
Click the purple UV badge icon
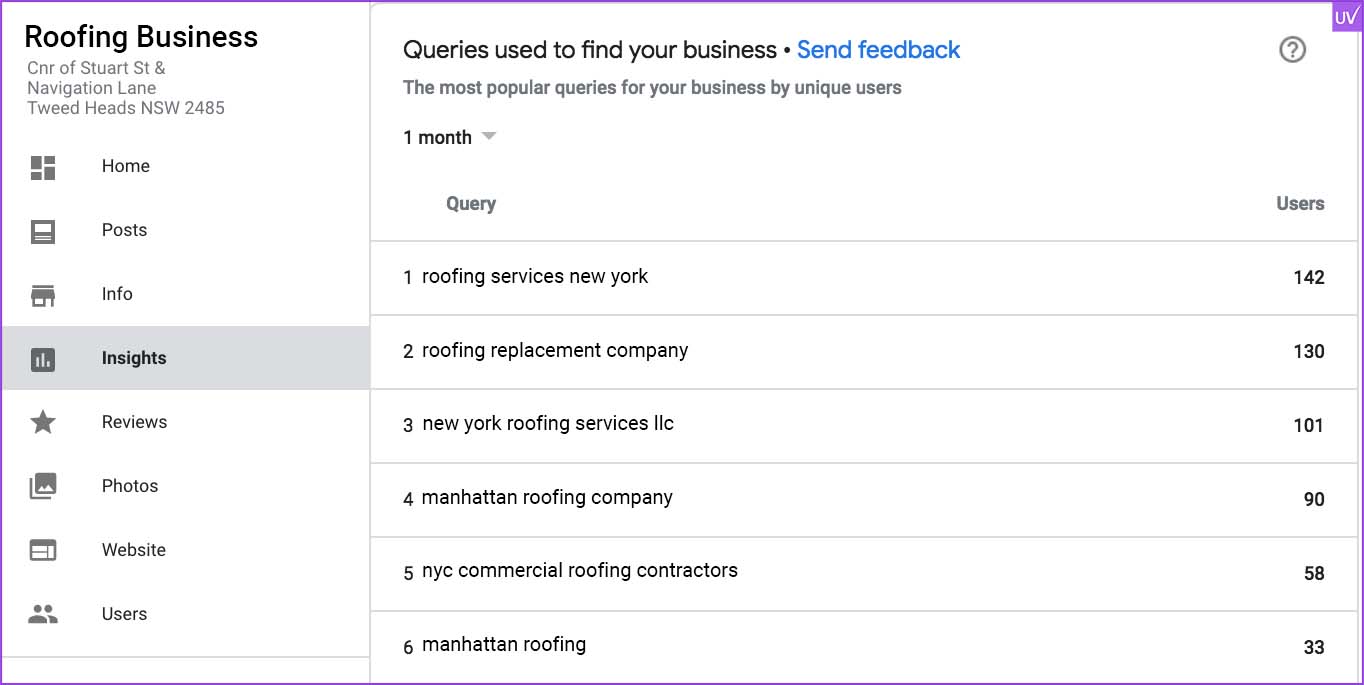1347,17
